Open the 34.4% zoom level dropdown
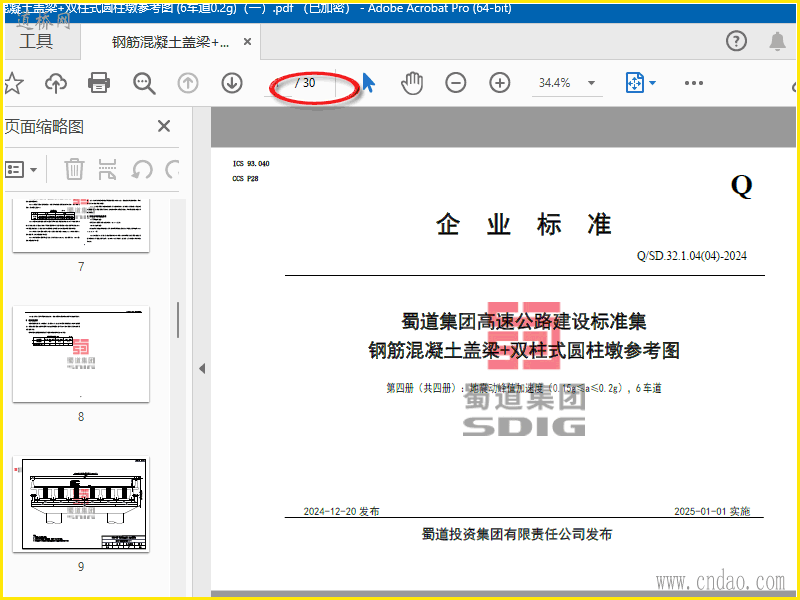The image size is (800, 600). pos(567,83)
